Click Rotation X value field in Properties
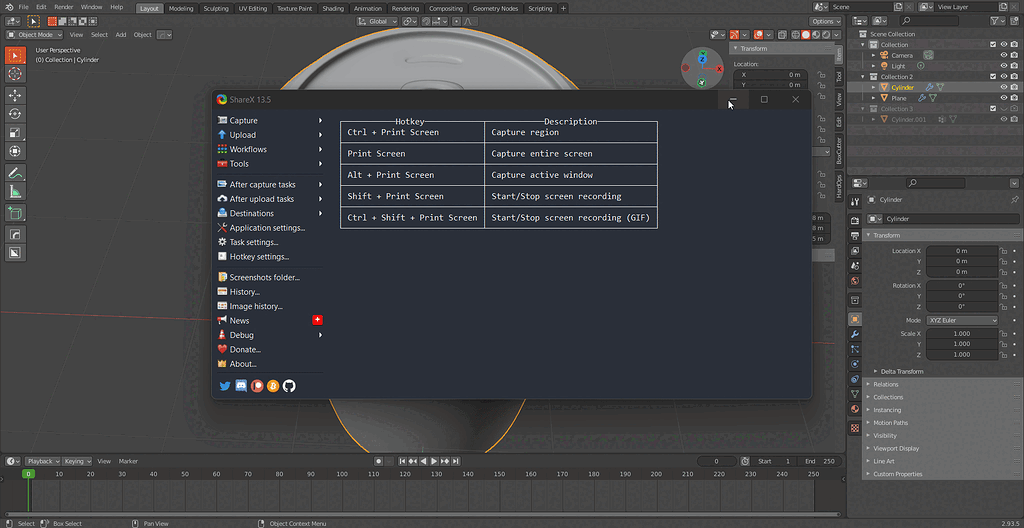The height and width of the screenshot is (528, 1024). point(962,286)
